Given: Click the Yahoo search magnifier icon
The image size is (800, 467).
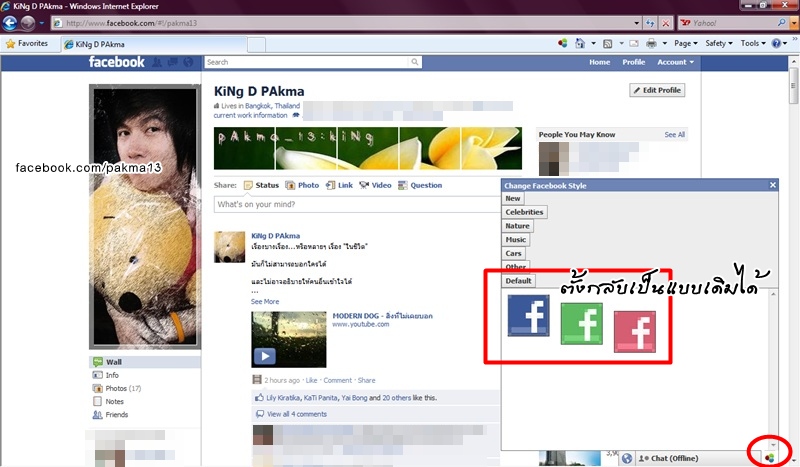Looking at the screenshot, I should click(x=781, y=23).
